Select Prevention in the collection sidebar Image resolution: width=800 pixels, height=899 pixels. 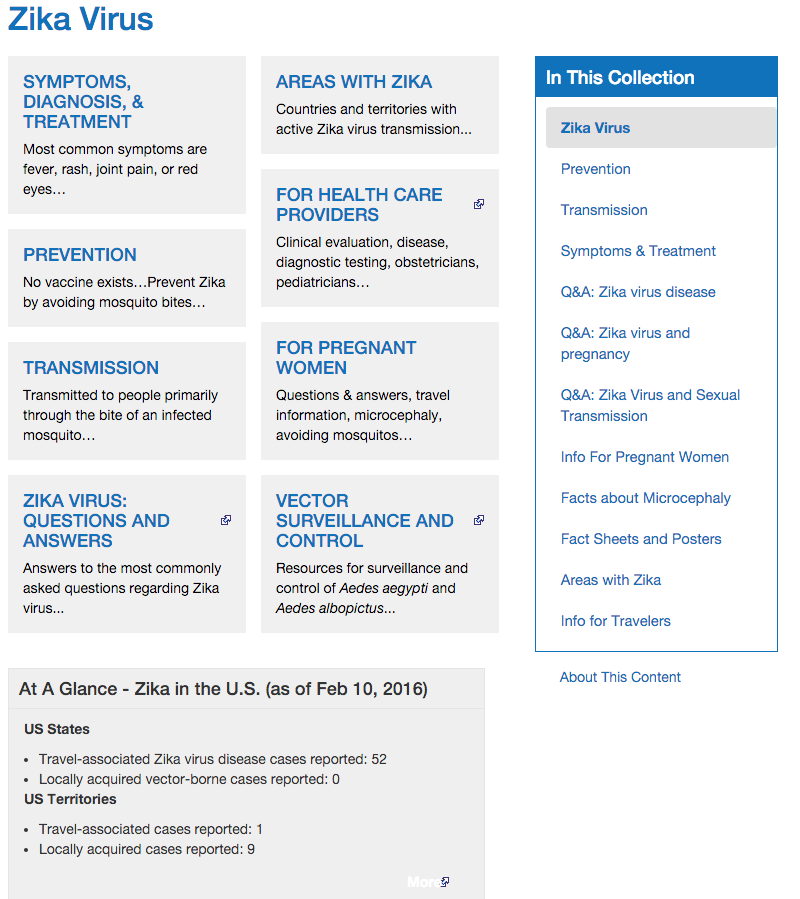tap(595, 169)
